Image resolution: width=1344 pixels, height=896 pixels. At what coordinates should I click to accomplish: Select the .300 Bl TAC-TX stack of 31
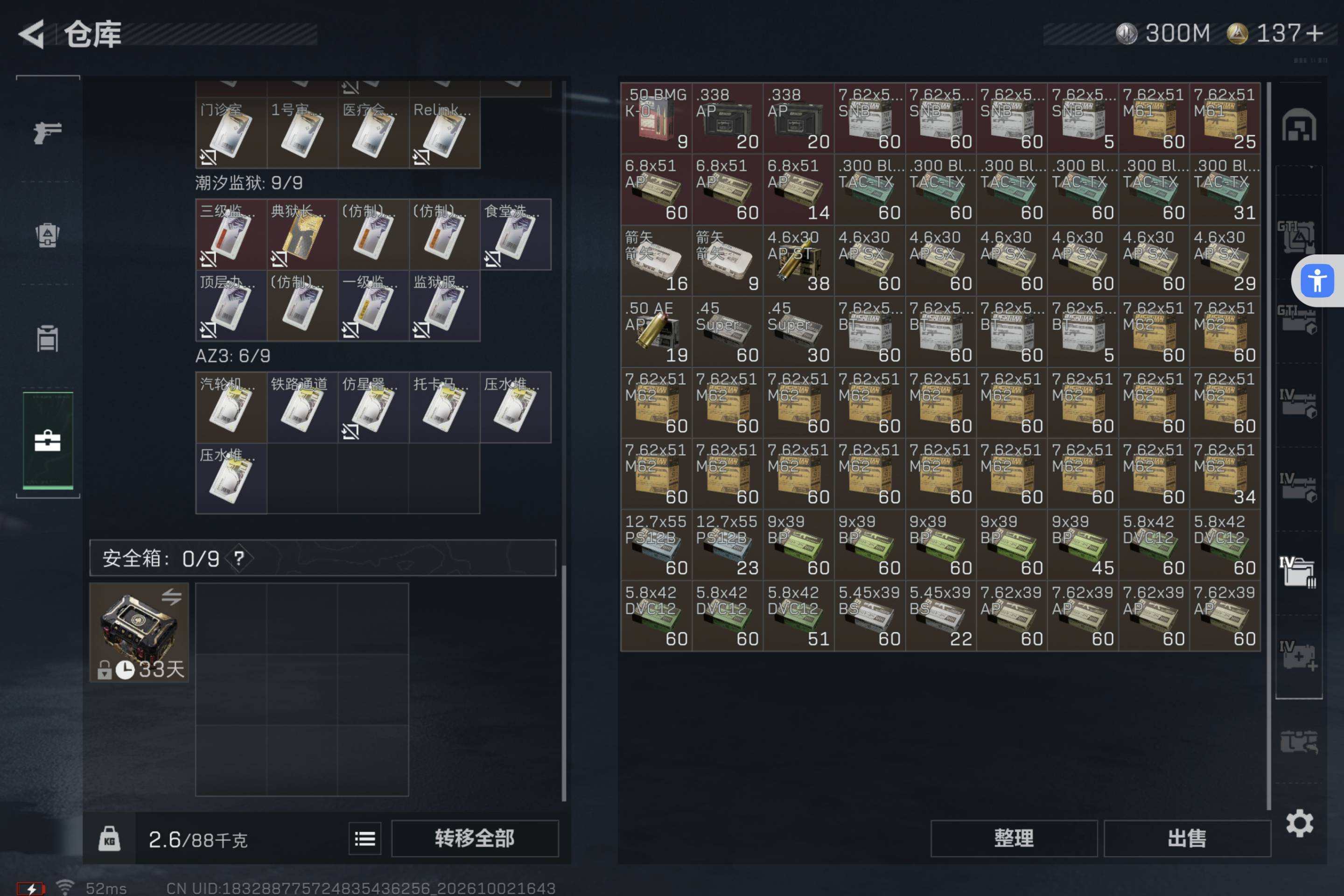point(1225,189)
